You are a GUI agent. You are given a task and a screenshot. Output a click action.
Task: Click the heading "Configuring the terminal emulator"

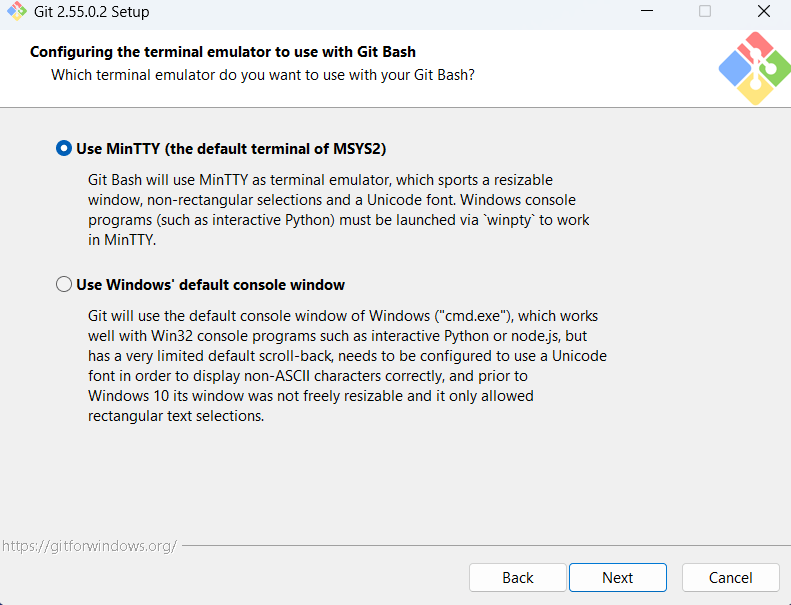click(222, 52)
